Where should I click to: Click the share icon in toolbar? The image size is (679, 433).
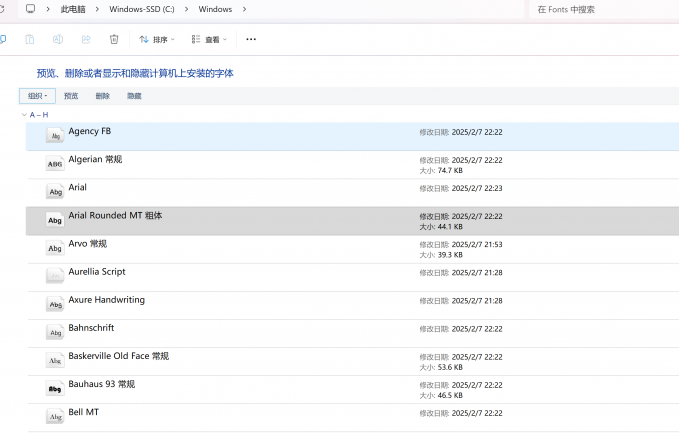(x=86, y=39)
